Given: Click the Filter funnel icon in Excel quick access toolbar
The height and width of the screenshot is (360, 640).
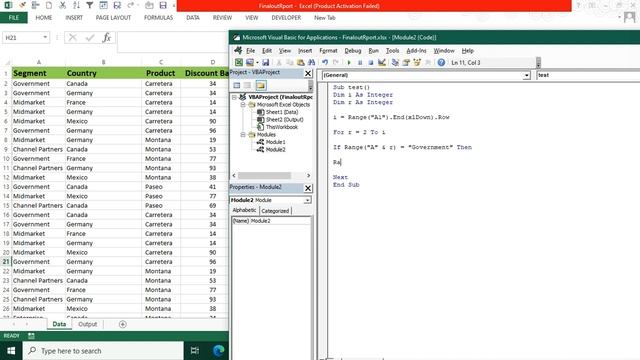Looking at the screenshot, I should [x=90, y=5].
